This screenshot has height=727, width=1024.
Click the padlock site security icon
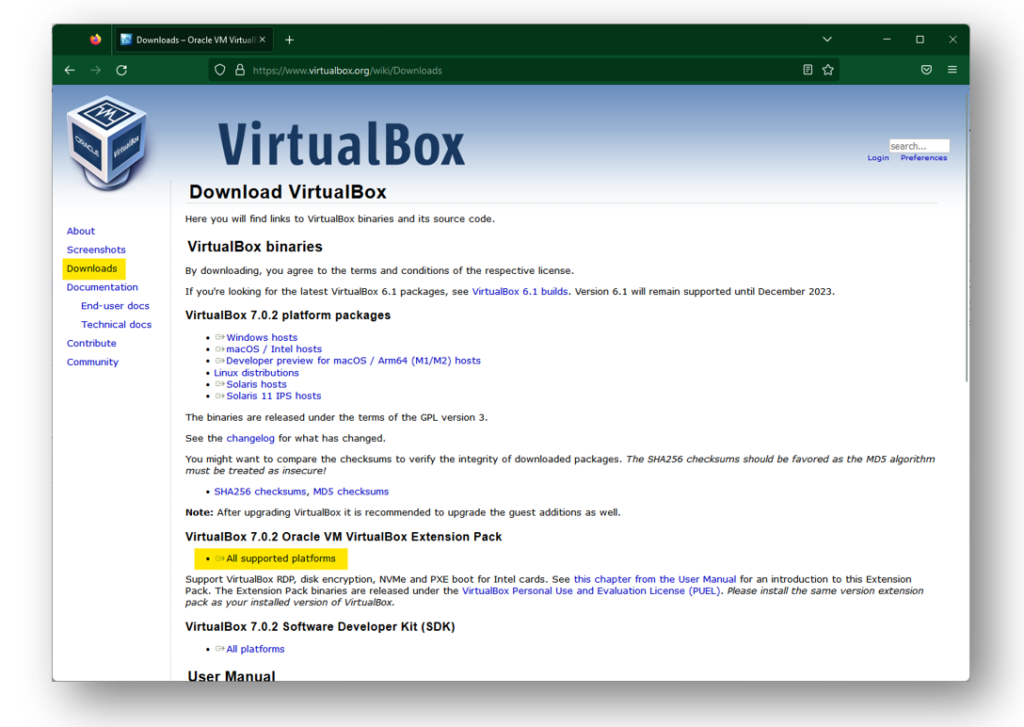click(x=240, y=70)
